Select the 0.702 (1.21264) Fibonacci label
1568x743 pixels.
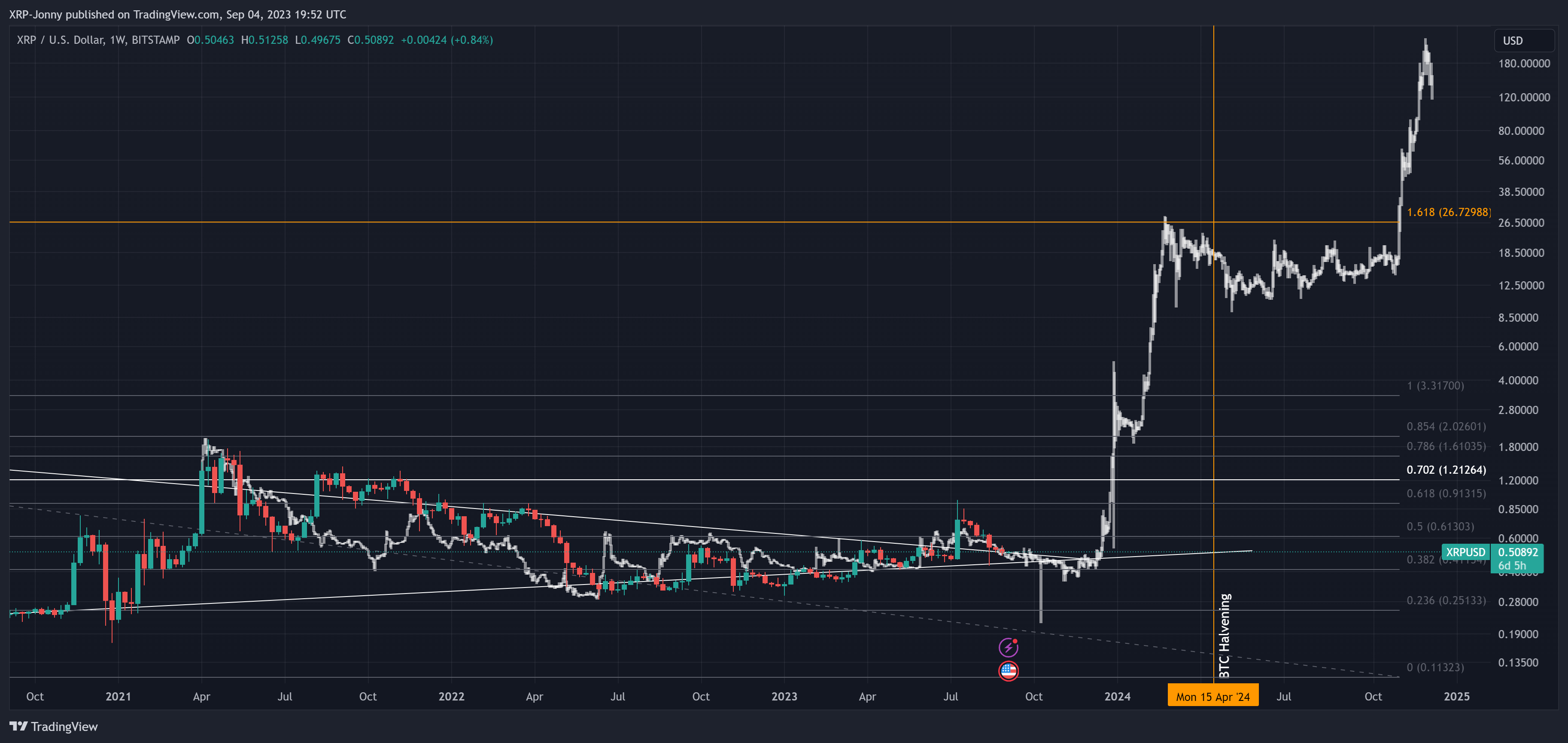tap(1446, 469)
